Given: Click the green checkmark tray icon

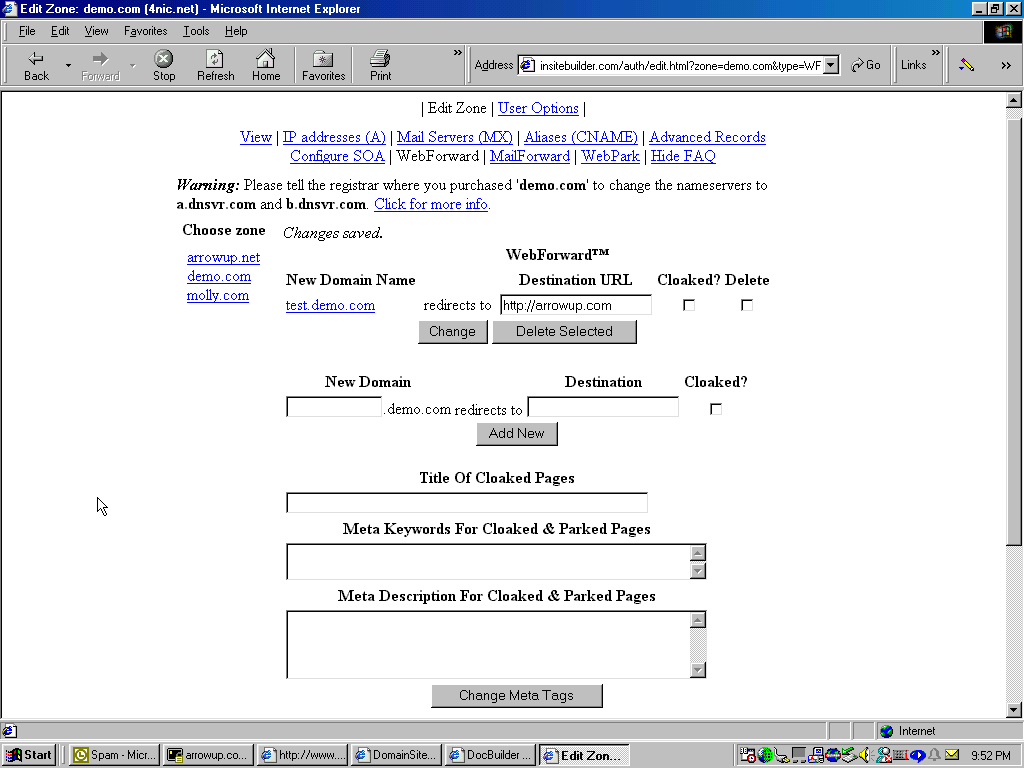Looking at the screenshot, I should coord(849,755).
